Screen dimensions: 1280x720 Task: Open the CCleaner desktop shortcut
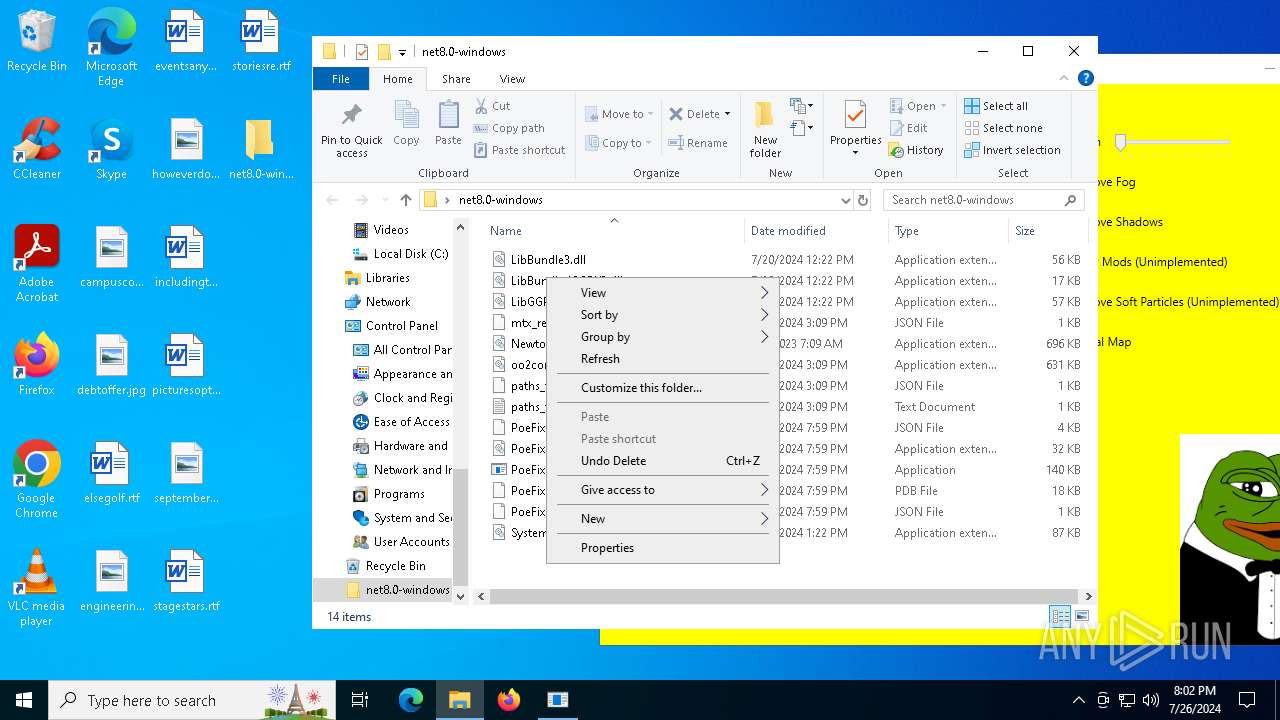click(37, 149)
